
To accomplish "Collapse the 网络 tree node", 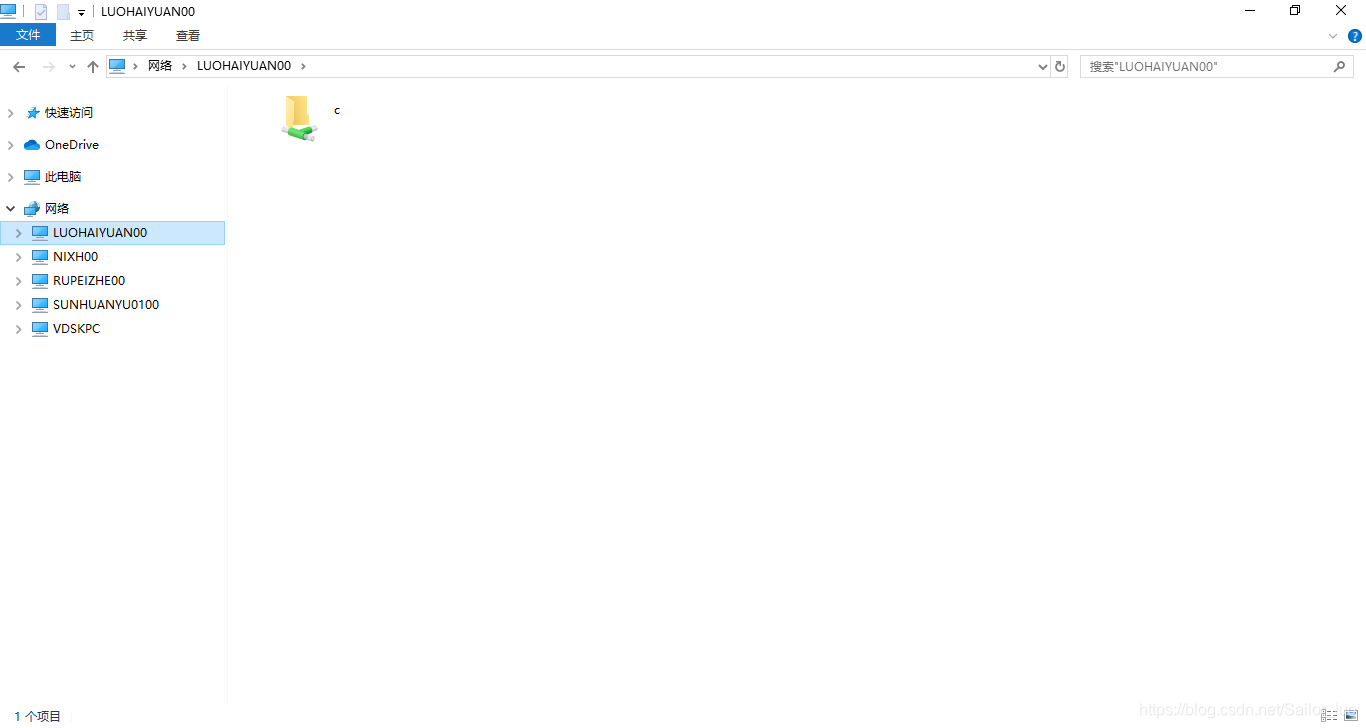I will tap(11, 209).
